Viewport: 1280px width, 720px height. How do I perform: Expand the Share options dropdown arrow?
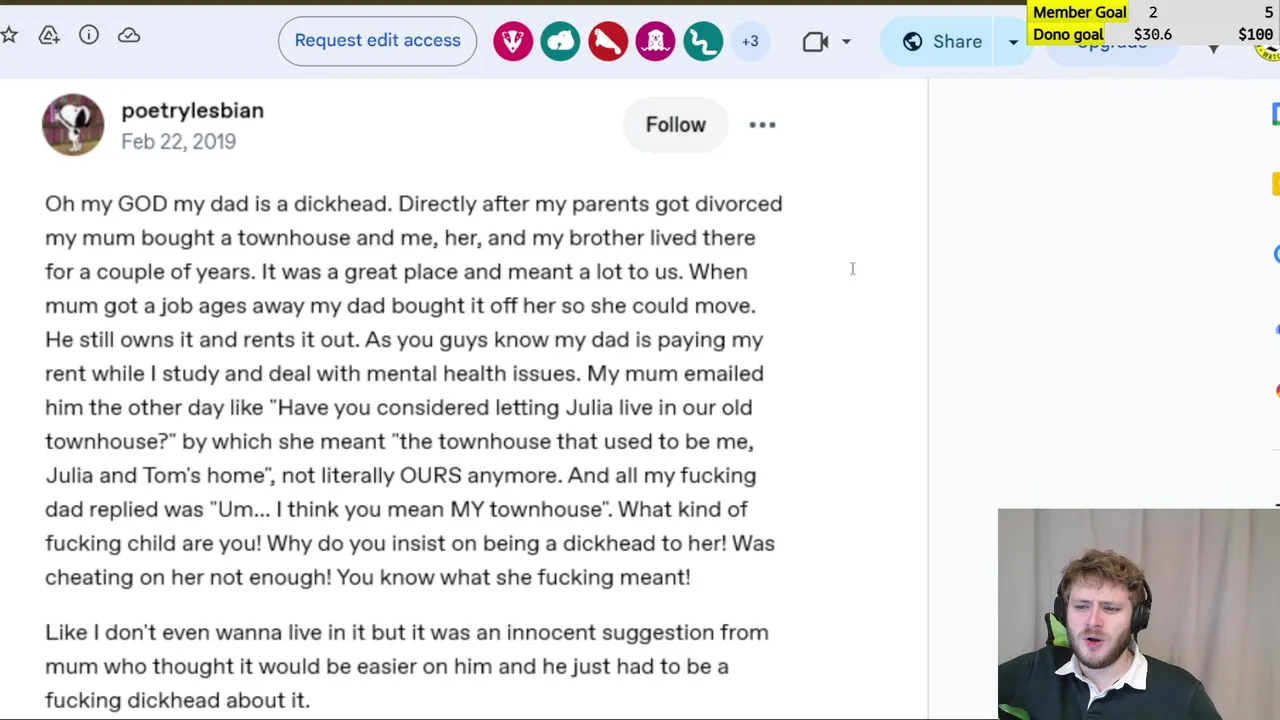click(x=1013, y=41)
